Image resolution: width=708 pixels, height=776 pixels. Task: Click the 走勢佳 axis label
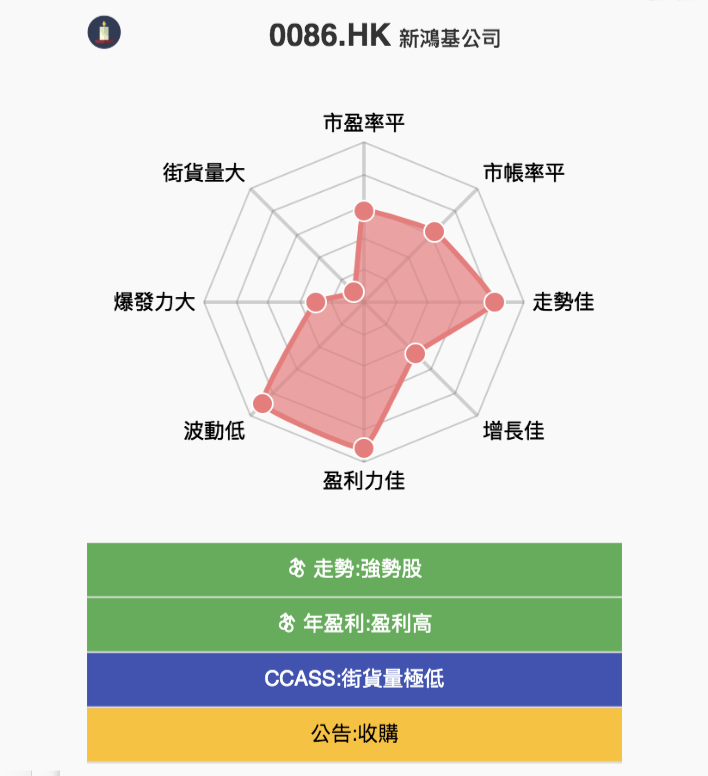point(564,302)
